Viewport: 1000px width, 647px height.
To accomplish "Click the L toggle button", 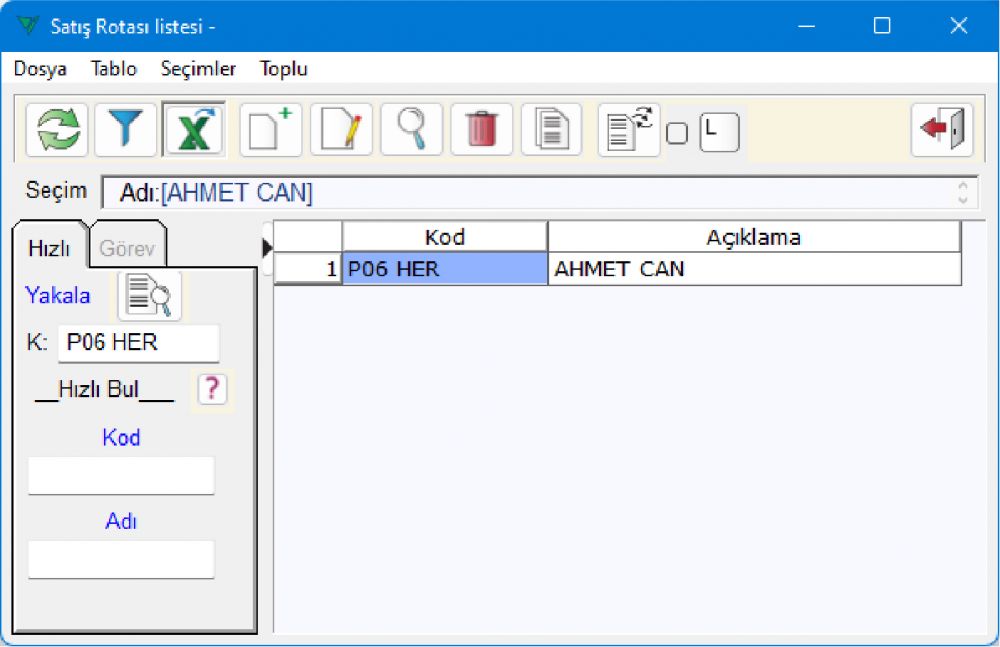I will (718, 132).
